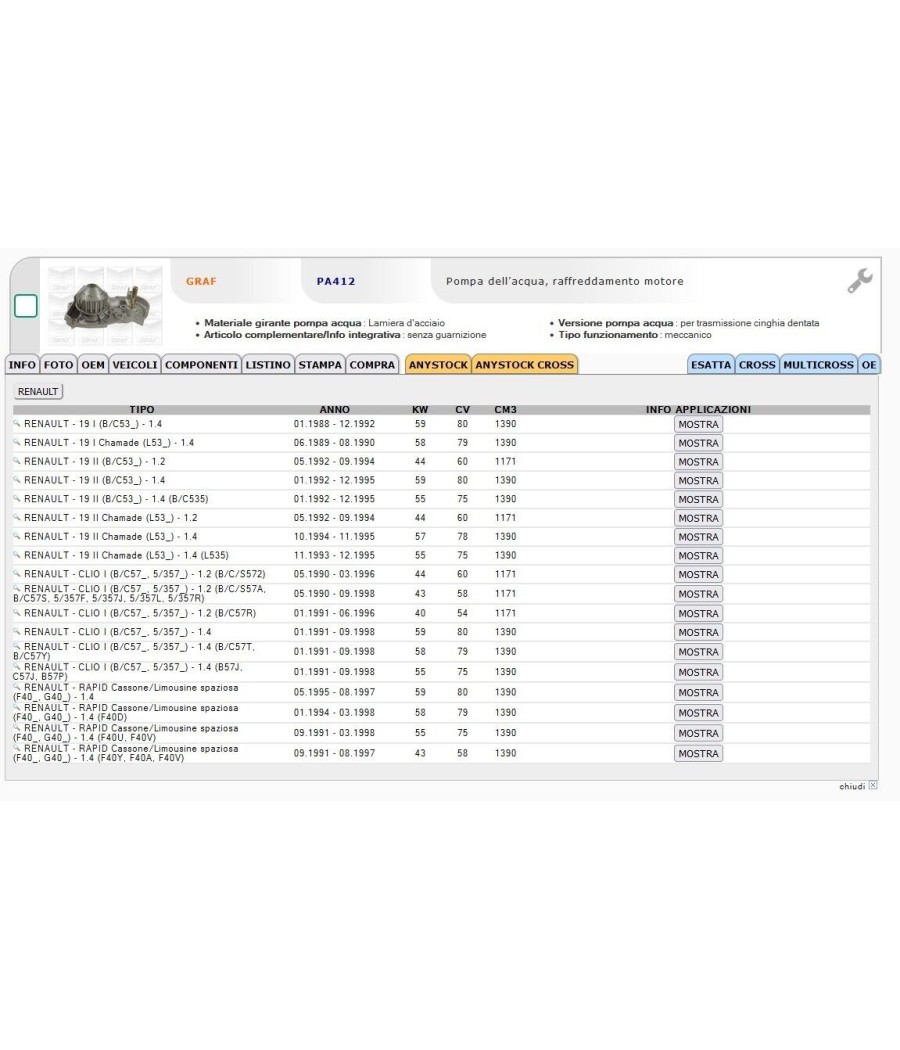Image resolution: width=900 pixels, height=1050 pixels.
Task: Open the GRAF water pump thumbnail
Action: click(105, 305)
